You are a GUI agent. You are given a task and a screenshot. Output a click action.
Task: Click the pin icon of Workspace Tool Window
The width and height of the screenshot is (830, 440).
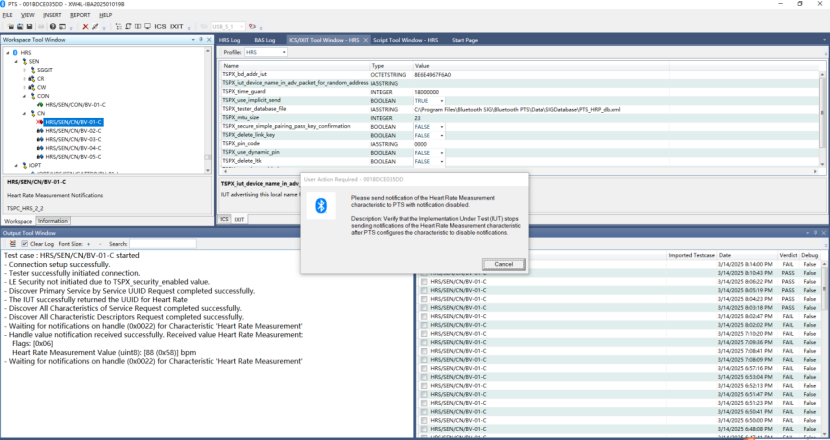click(x=201, y=40)
